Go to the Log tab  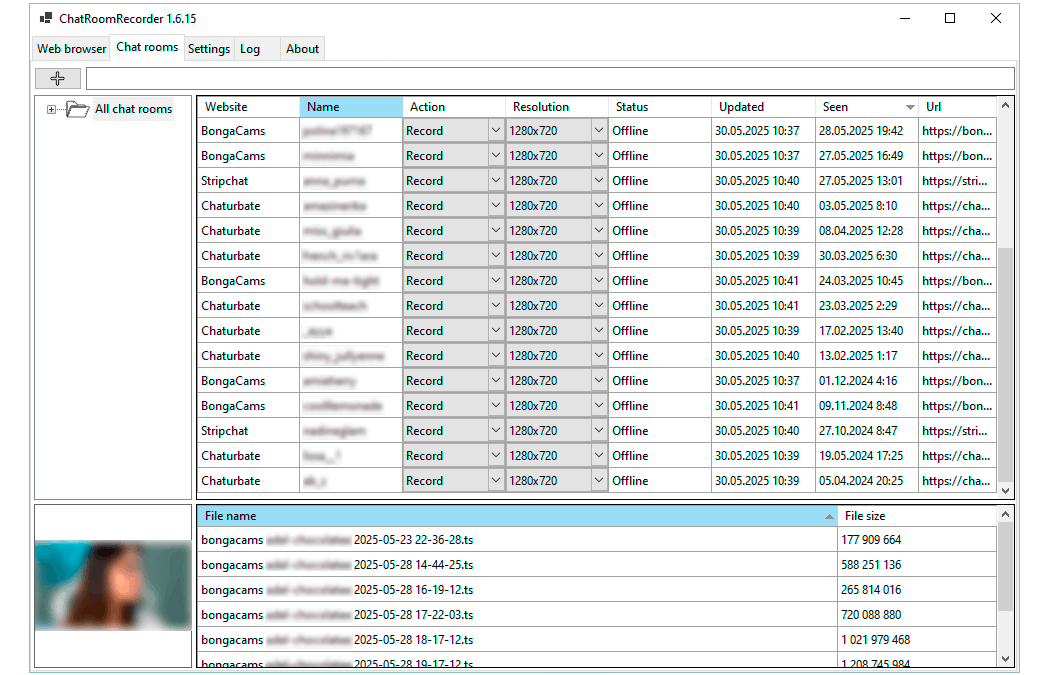click(250, 48)
